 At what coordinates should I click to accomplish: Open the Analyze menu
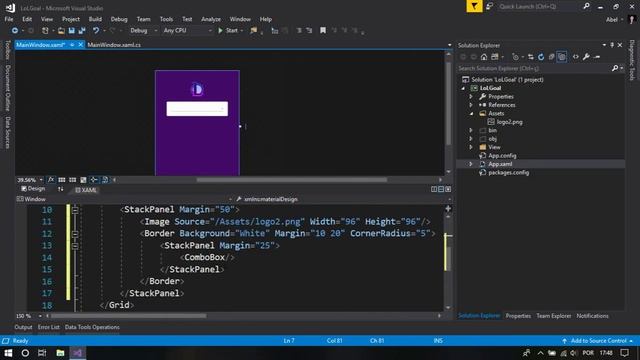pos(211,19)
